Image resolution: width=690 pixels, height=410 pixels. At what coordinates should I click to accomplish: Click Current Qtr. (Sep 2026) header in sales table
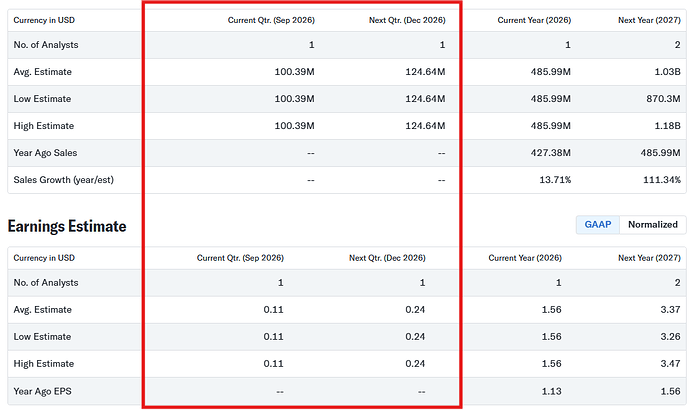(271, 20)
